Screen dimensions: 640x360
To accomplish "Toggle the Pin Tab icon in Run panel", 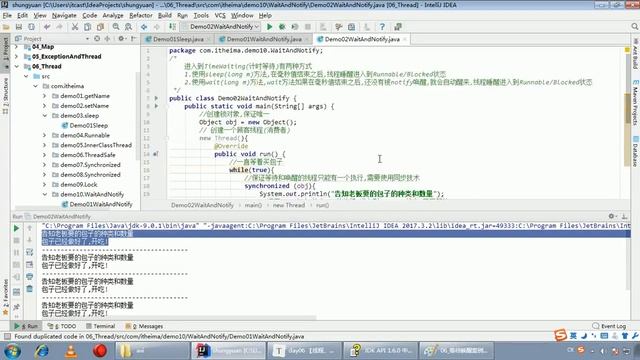I will pyautogui.click(x=16, y=307).
